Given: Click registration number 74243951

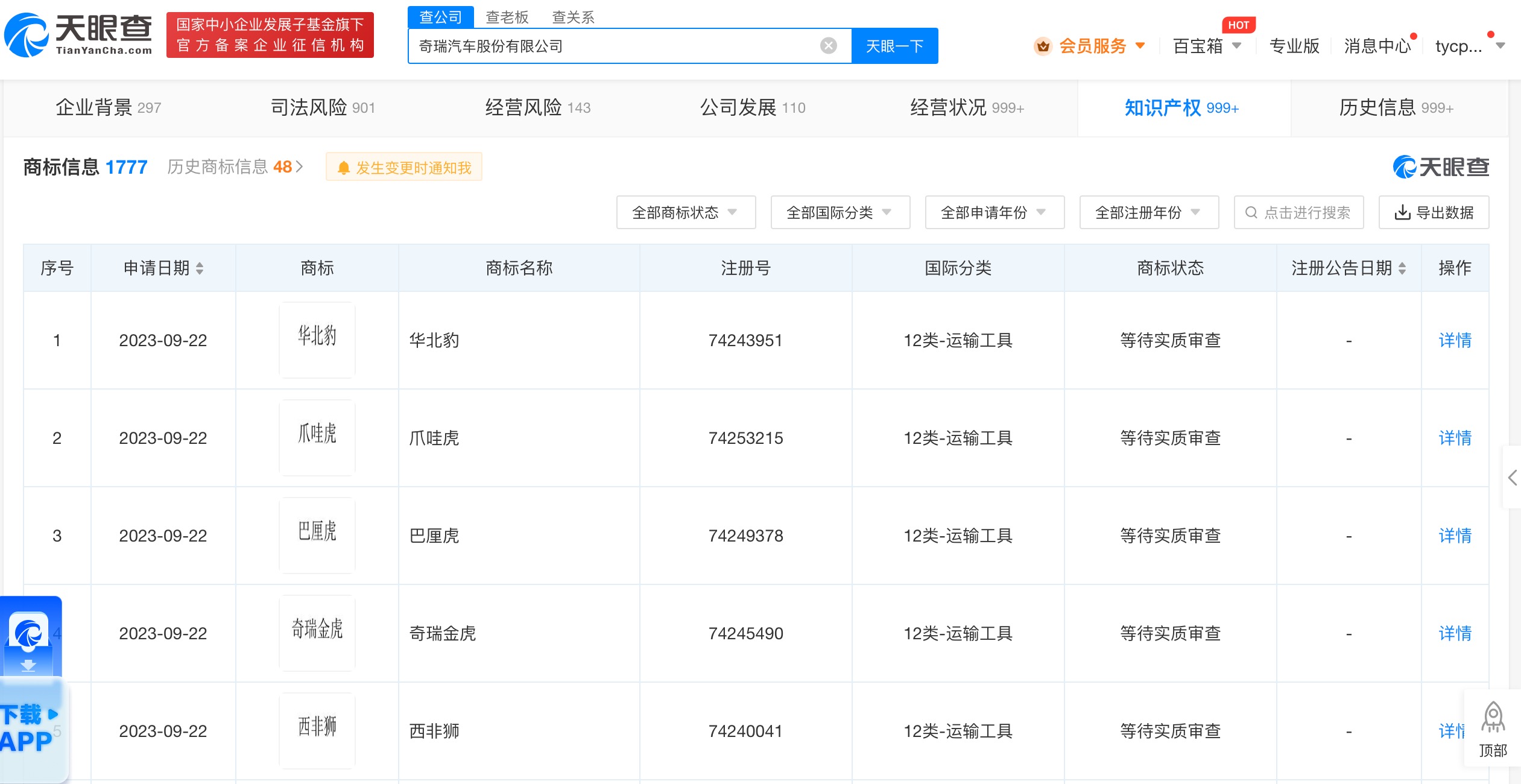Looking at the screenshot, I should 745,340.
